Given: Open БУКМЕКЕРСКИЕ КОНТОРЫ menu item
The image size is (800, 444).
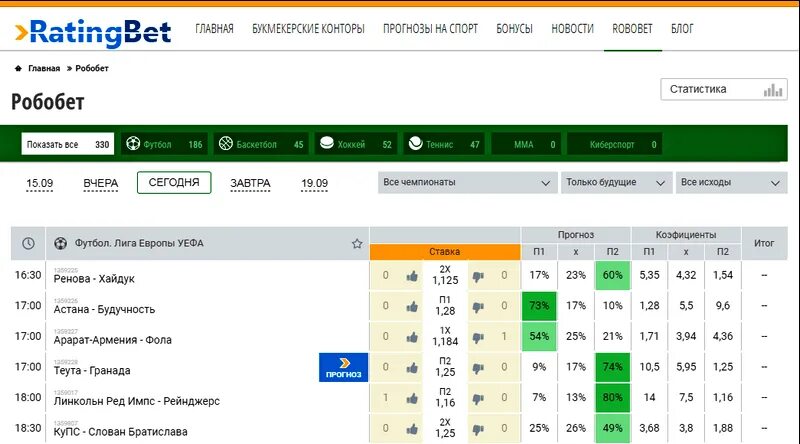Looking at the screenshot, I should point(308,29).
